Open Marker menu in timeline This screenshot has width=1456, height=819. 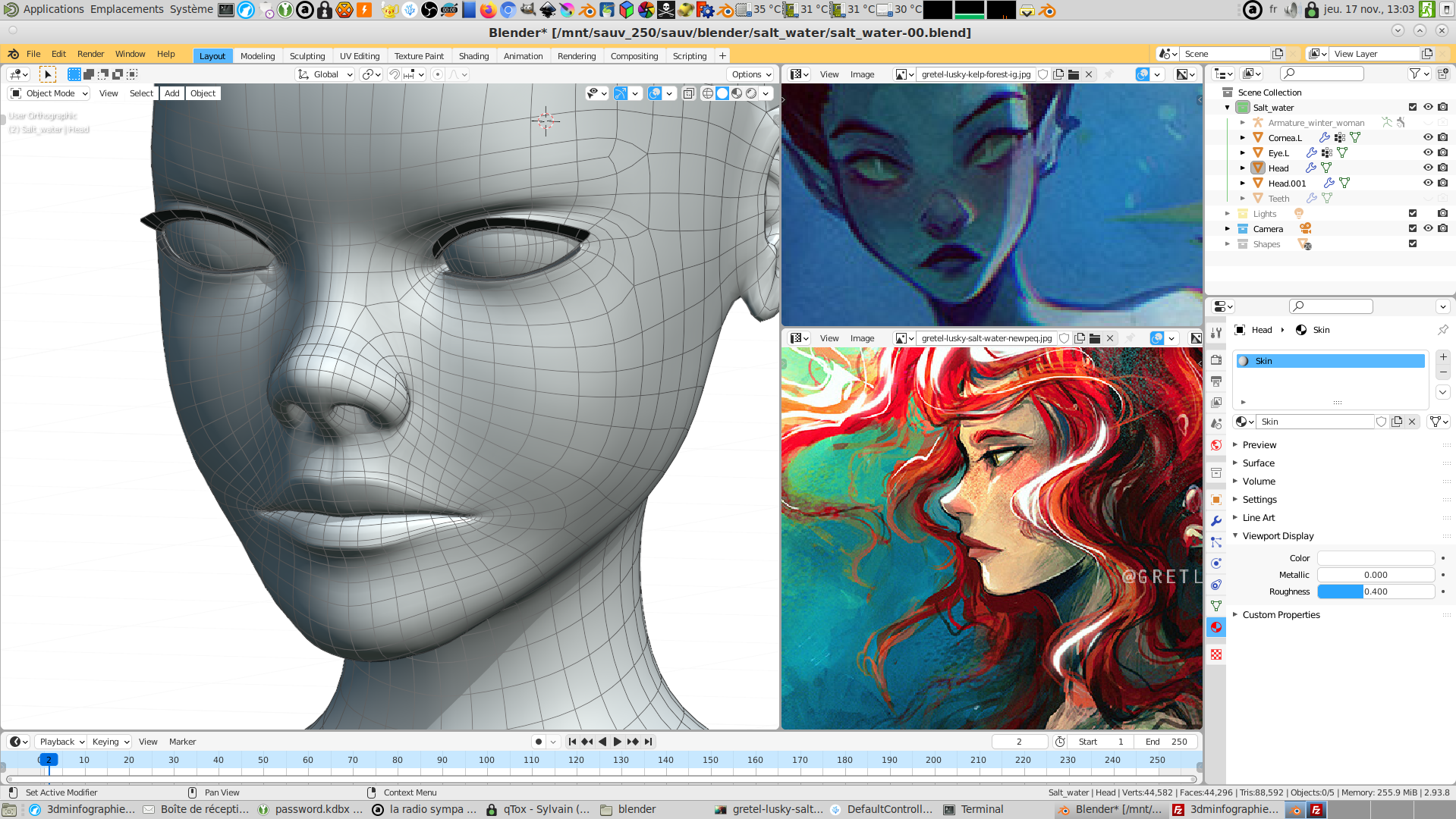pyautogui.click(x=182, y=742)
